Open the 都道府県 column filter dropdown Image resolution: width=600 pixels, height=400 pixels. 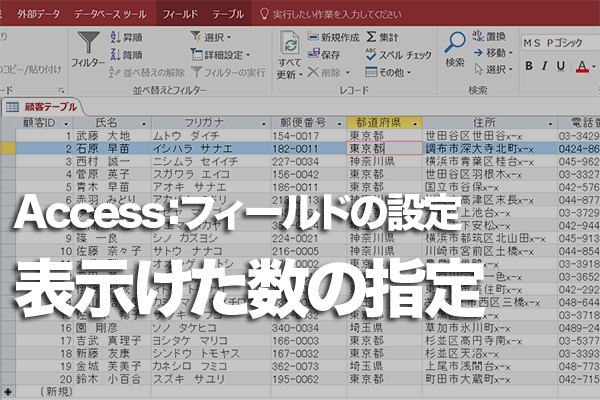[x=415, y=124]
